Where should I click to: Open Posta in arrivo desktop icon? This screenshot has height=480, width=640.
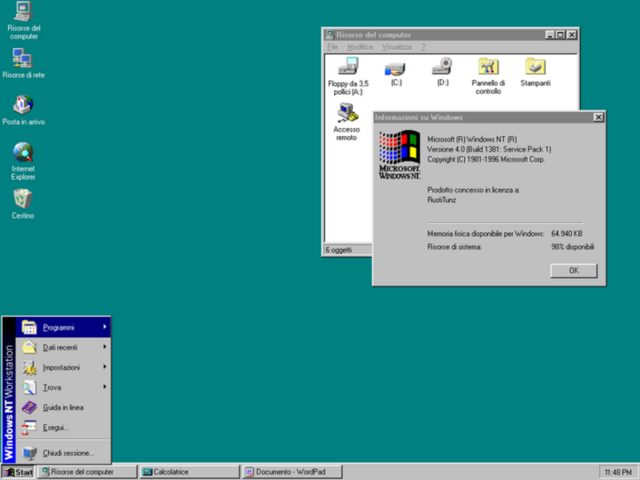[x=23, y=110]
